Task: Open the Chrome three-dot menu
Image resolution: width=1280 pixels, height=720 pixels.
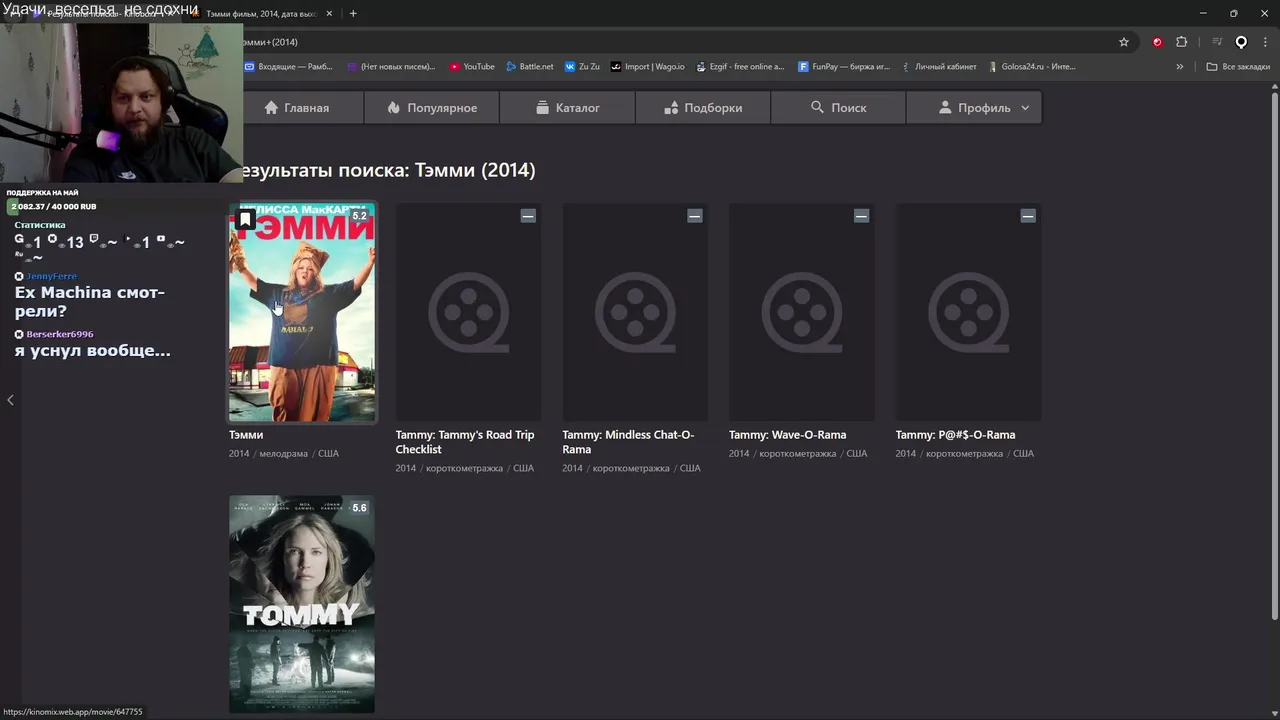Action: (x=1265, y=42)
